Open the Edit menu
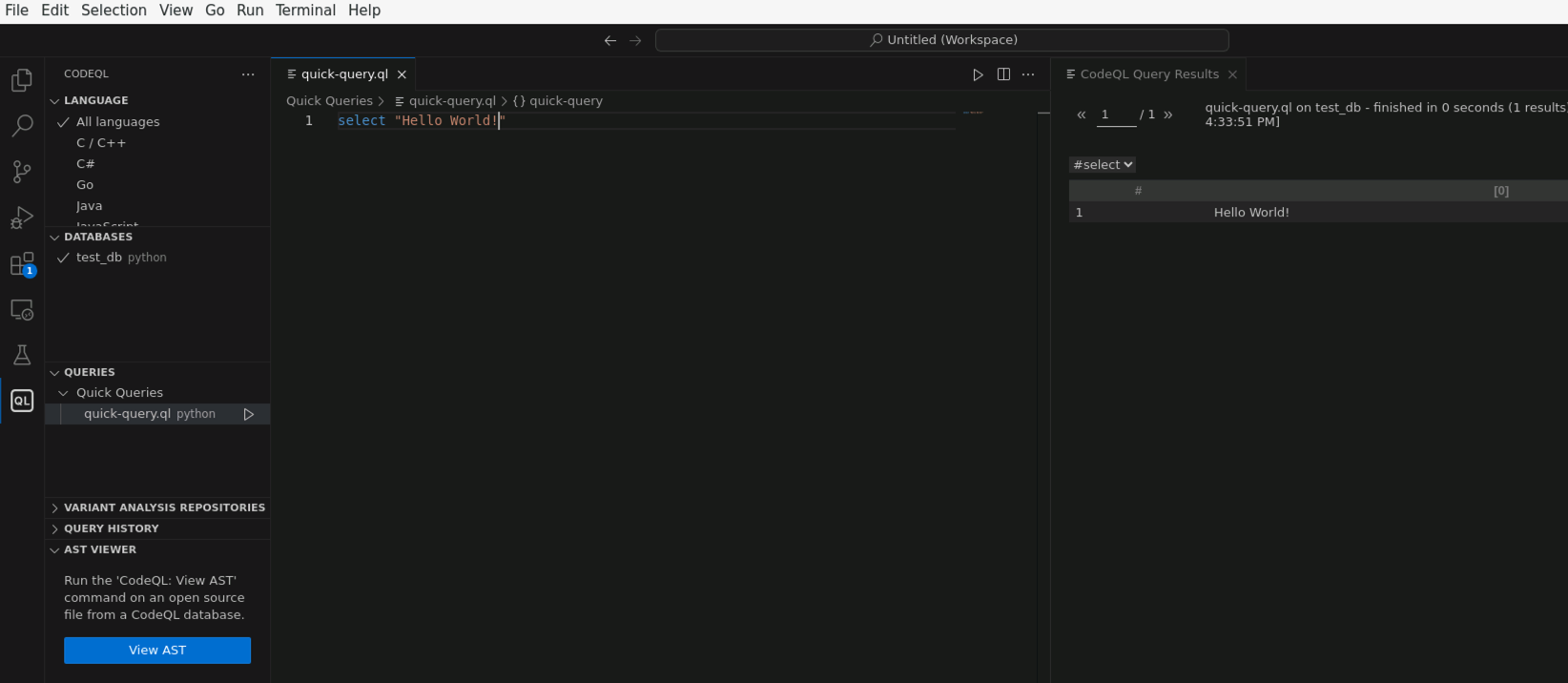Image resolution: width=1568 pixels, height=683 pixels. coord(55,10)
